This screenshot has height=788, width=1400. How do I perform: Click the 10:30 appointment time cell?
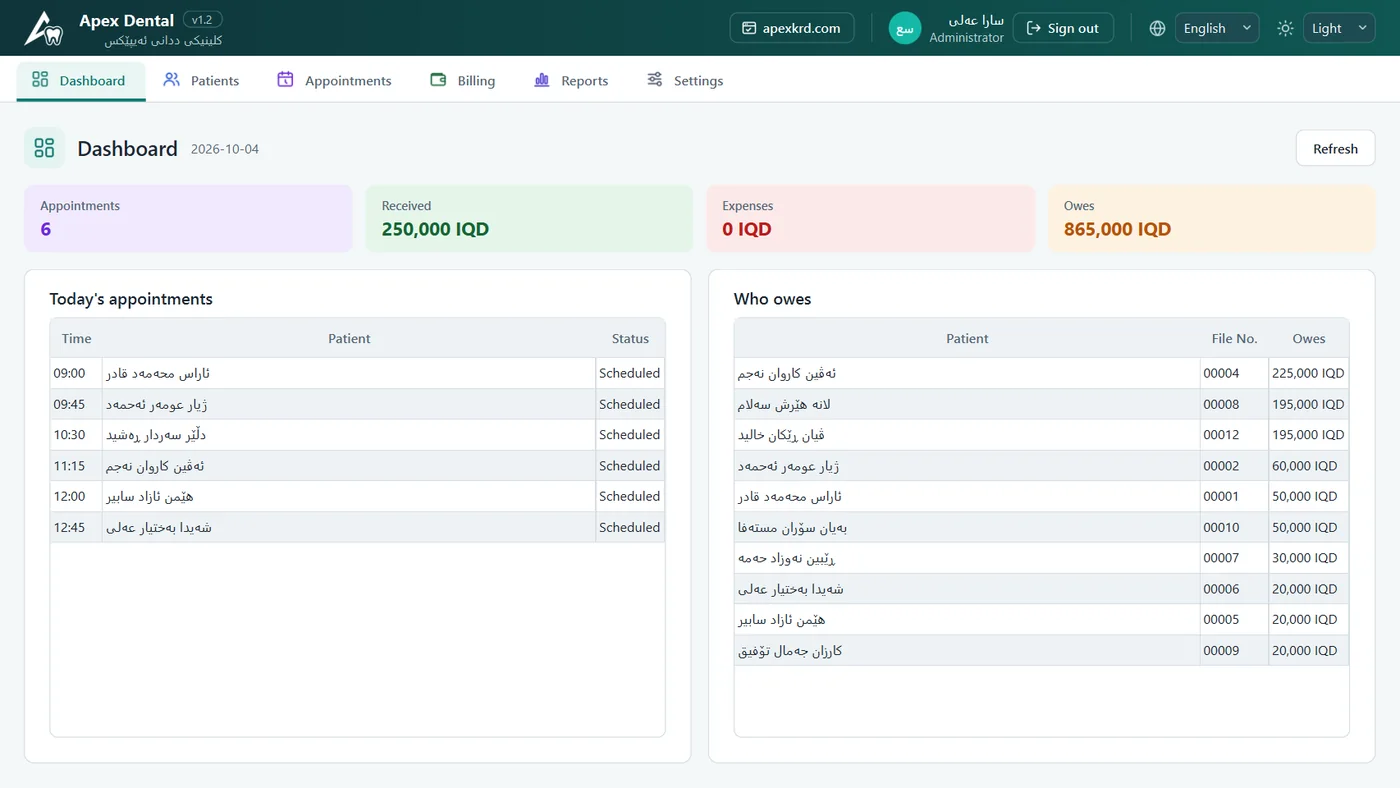(x=76, y=435)
